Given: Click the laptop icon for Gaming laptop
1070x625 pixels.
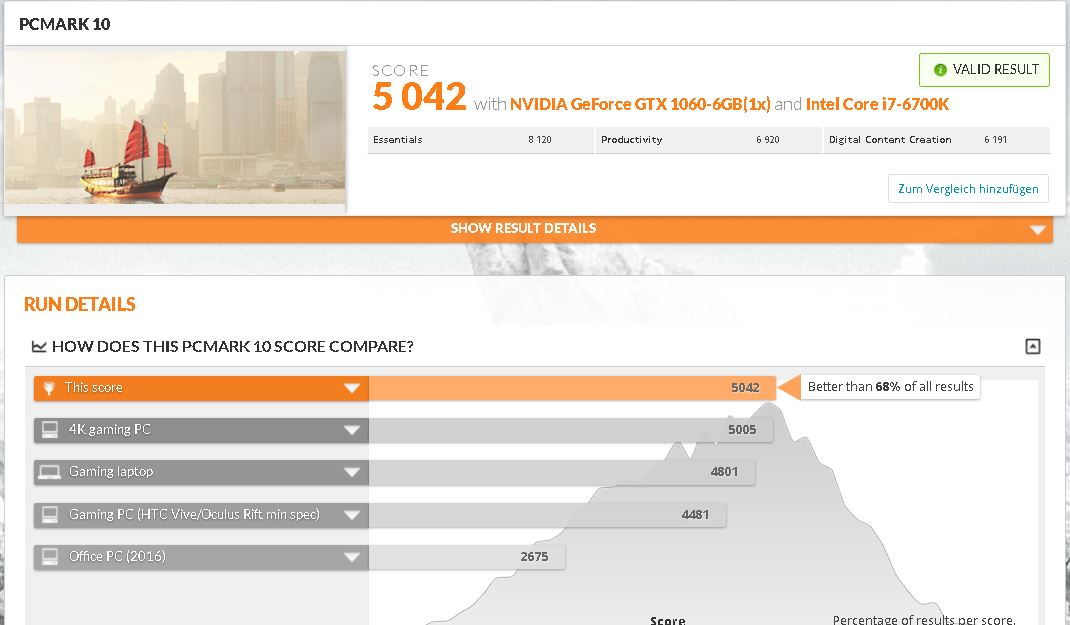Looking at the screenshot, I should coord(50,472).
